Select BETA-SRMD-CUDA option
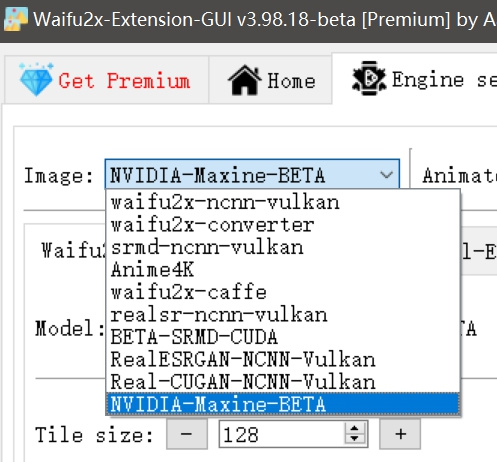The image size is (497, 462). pos(283,337)
